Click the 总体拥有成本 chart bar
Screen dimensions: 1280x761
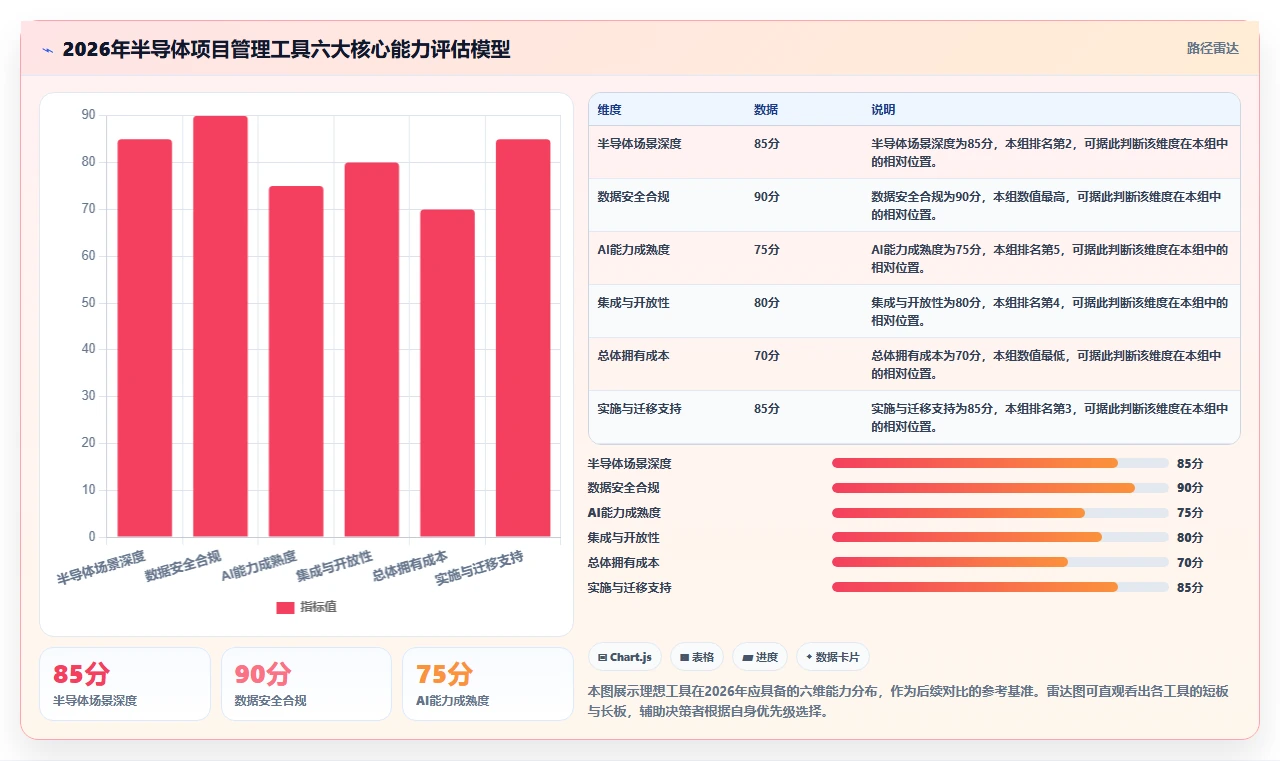pos(447,373)
